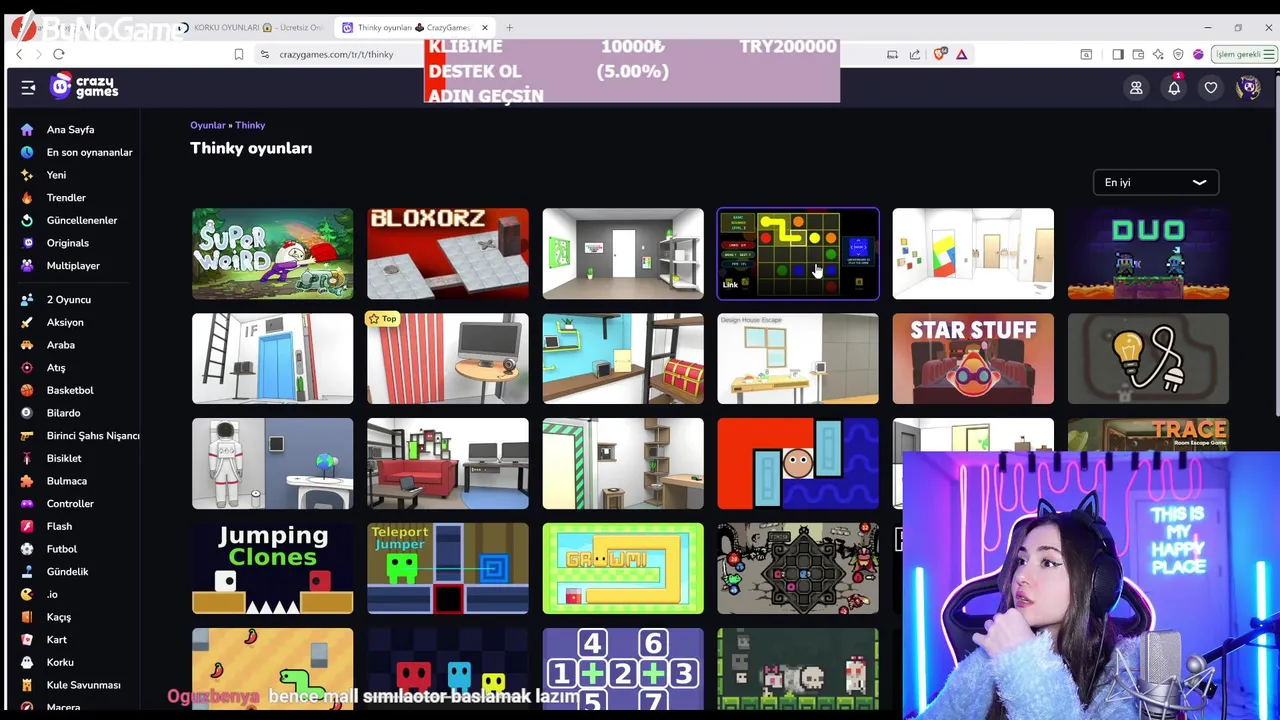
Task: Open Multiplayer in sidebar
Action: [x=73, y=266]
